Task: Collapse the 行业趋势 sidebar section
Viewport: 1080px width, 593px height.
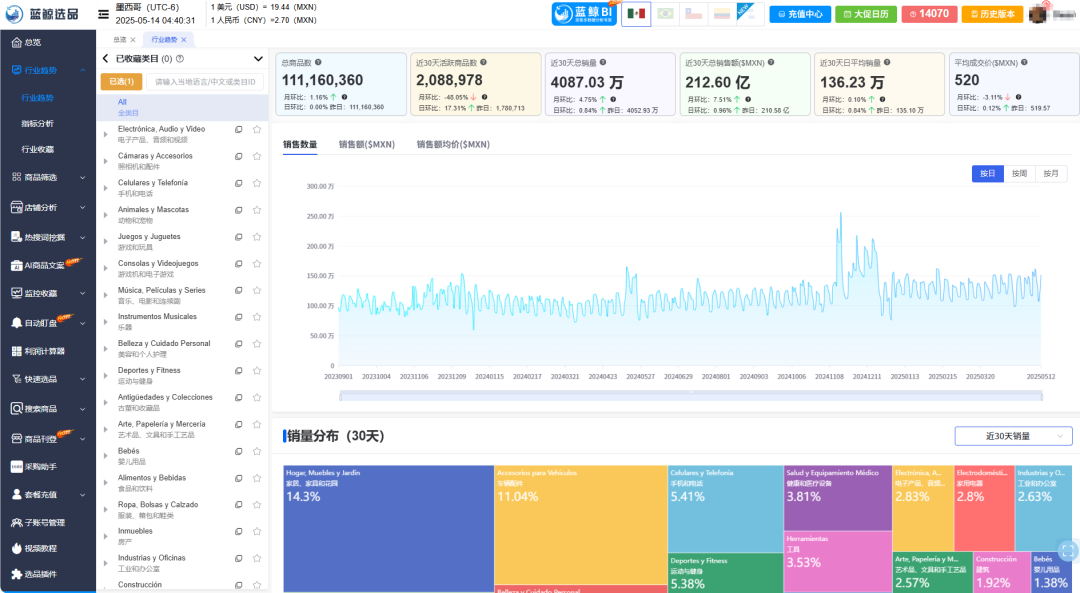Action: (83, 70)
